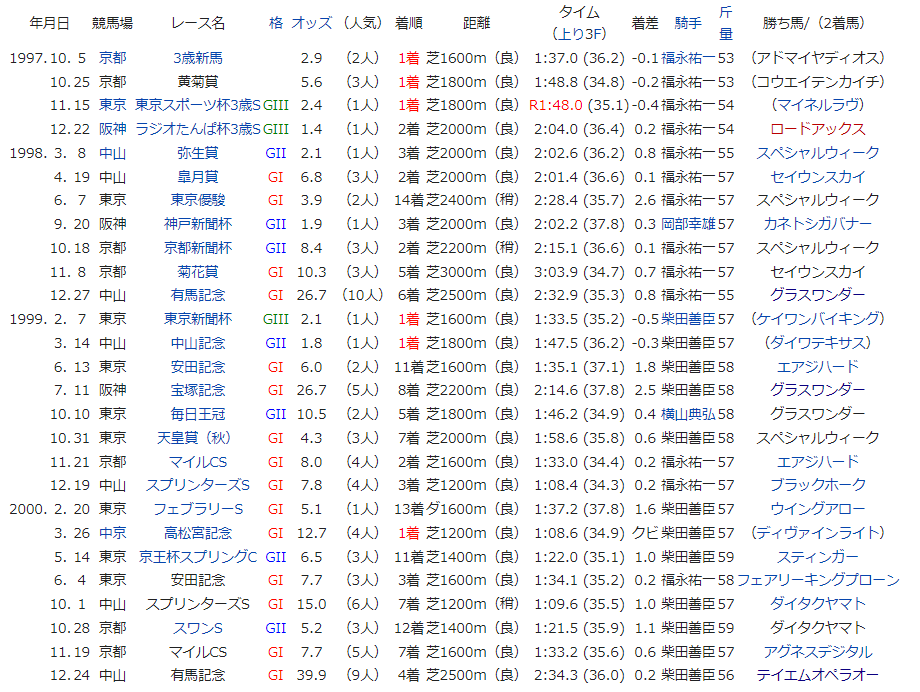Viewport: 920px width, 692px height.
Task: View the 高松宮記念 race details
Action: (x=198, y=532)
